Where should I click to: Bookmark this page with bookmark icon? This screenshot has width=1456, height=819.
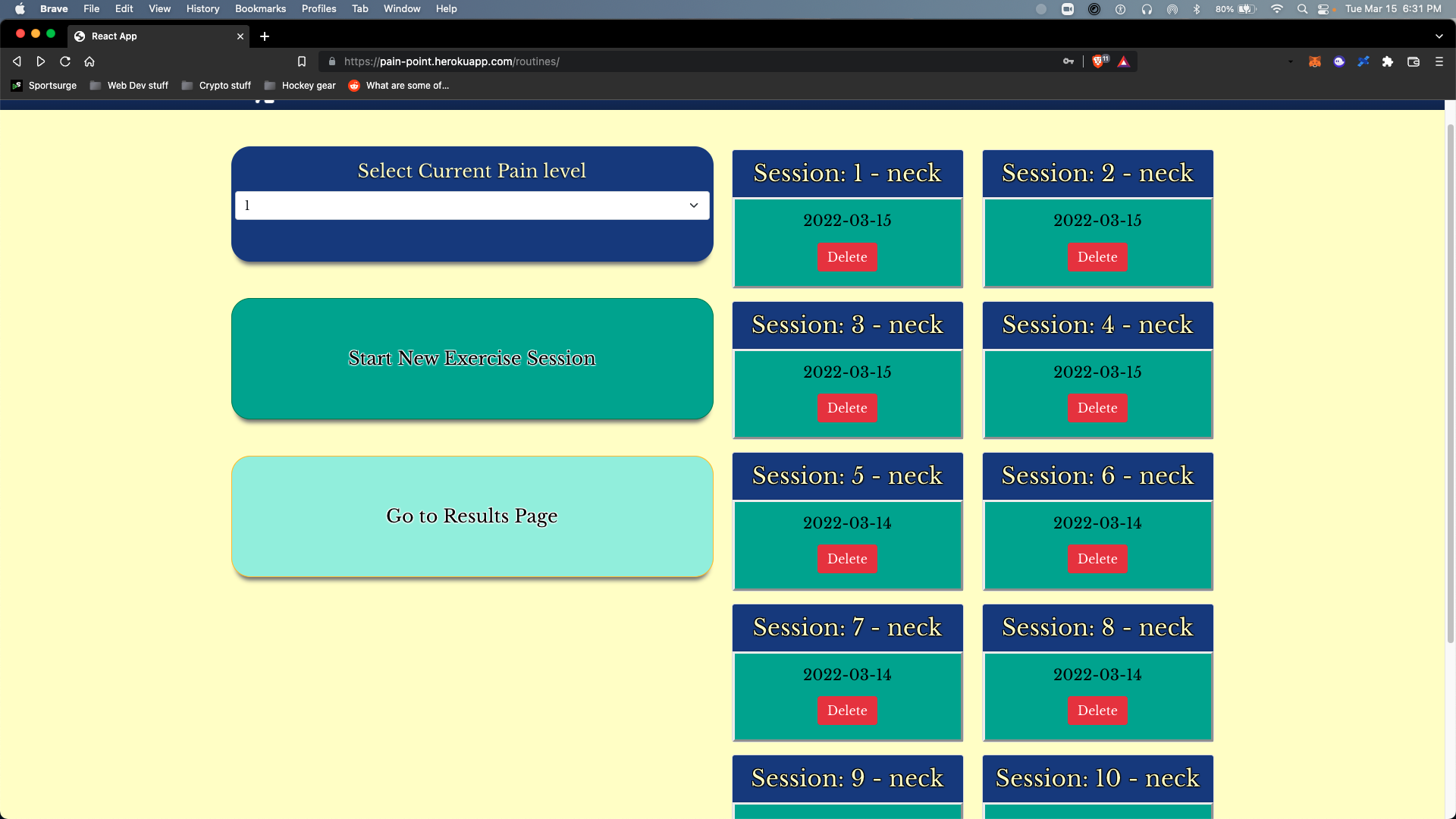click(x=302, y=61)
